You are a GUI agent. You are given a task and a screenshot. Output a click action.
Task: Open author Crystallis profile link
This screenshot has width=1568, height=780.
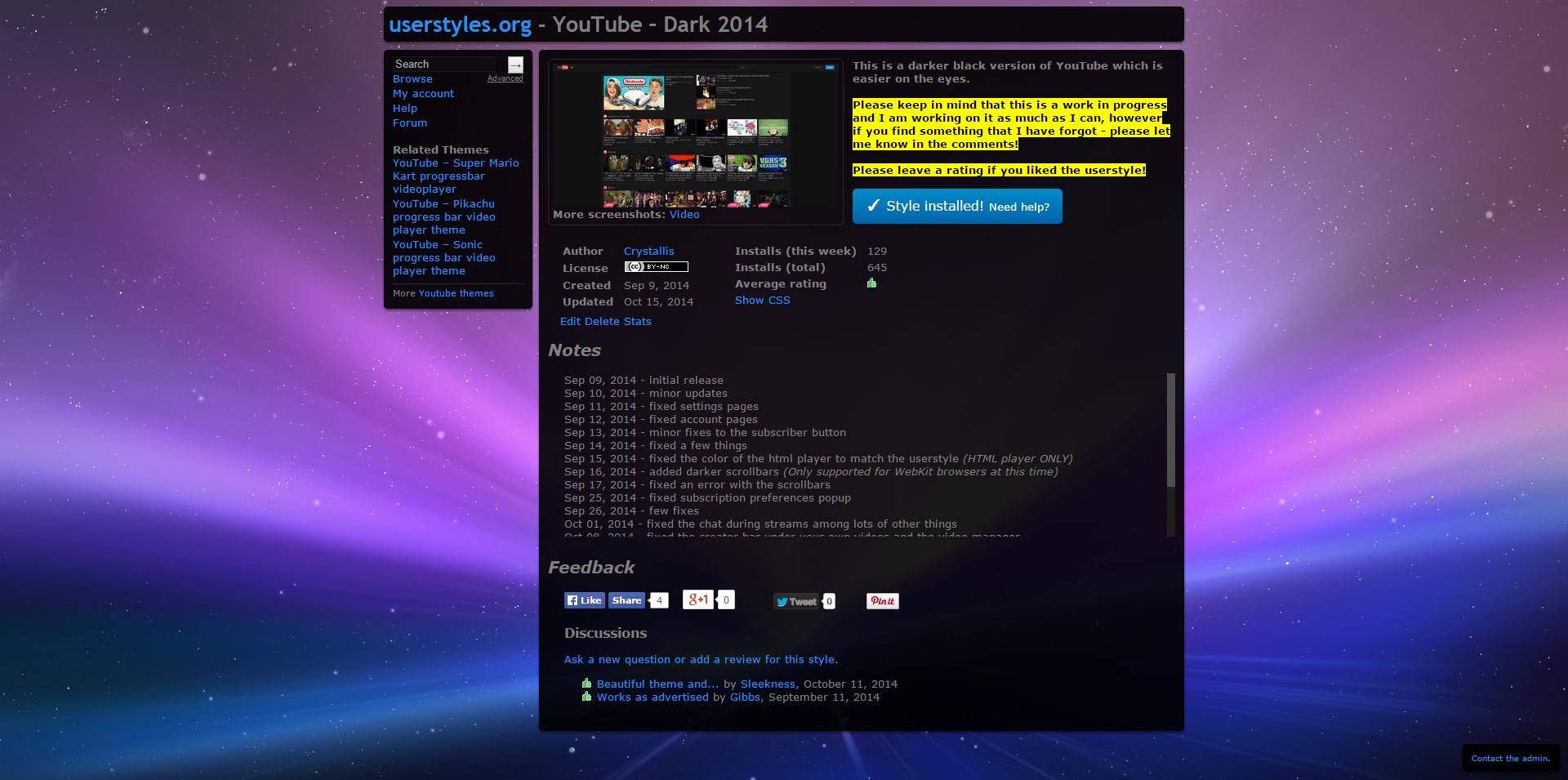click(649, 252)
